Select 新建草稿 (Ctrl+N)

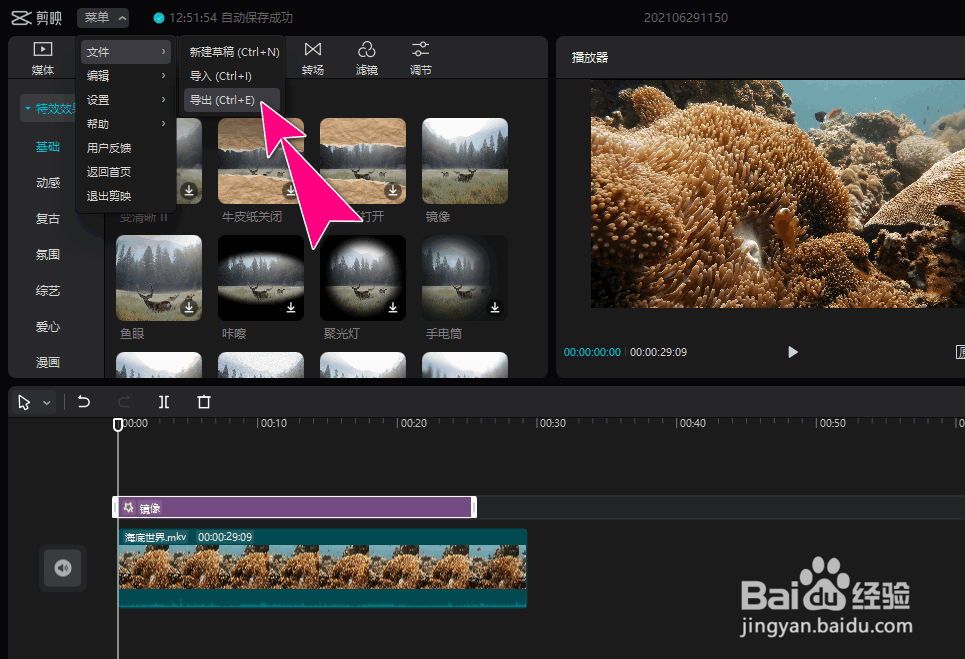[233, 52]
